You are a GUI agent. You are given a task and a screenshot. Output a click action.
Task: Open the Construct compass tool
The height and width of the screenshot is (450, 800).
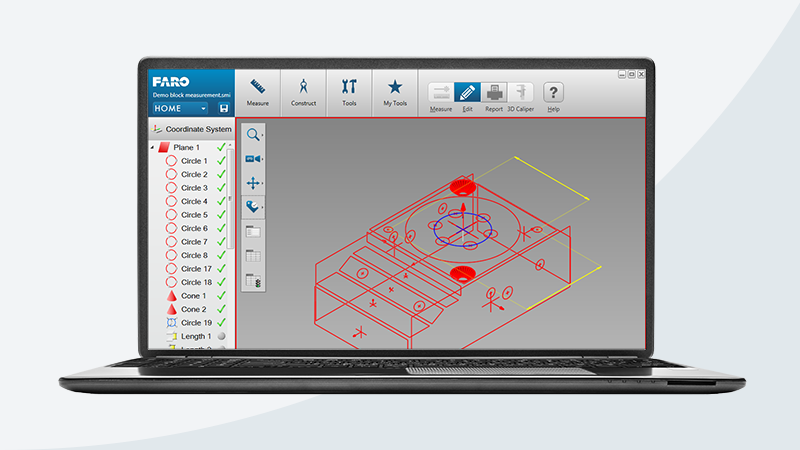pos(304,92)
